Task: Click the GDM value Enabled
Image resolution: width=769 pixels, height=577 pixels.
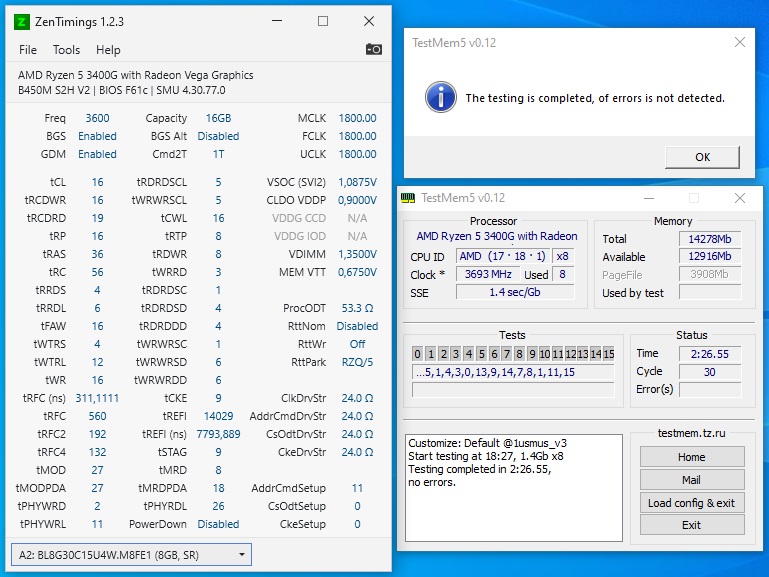Action: 98,154
